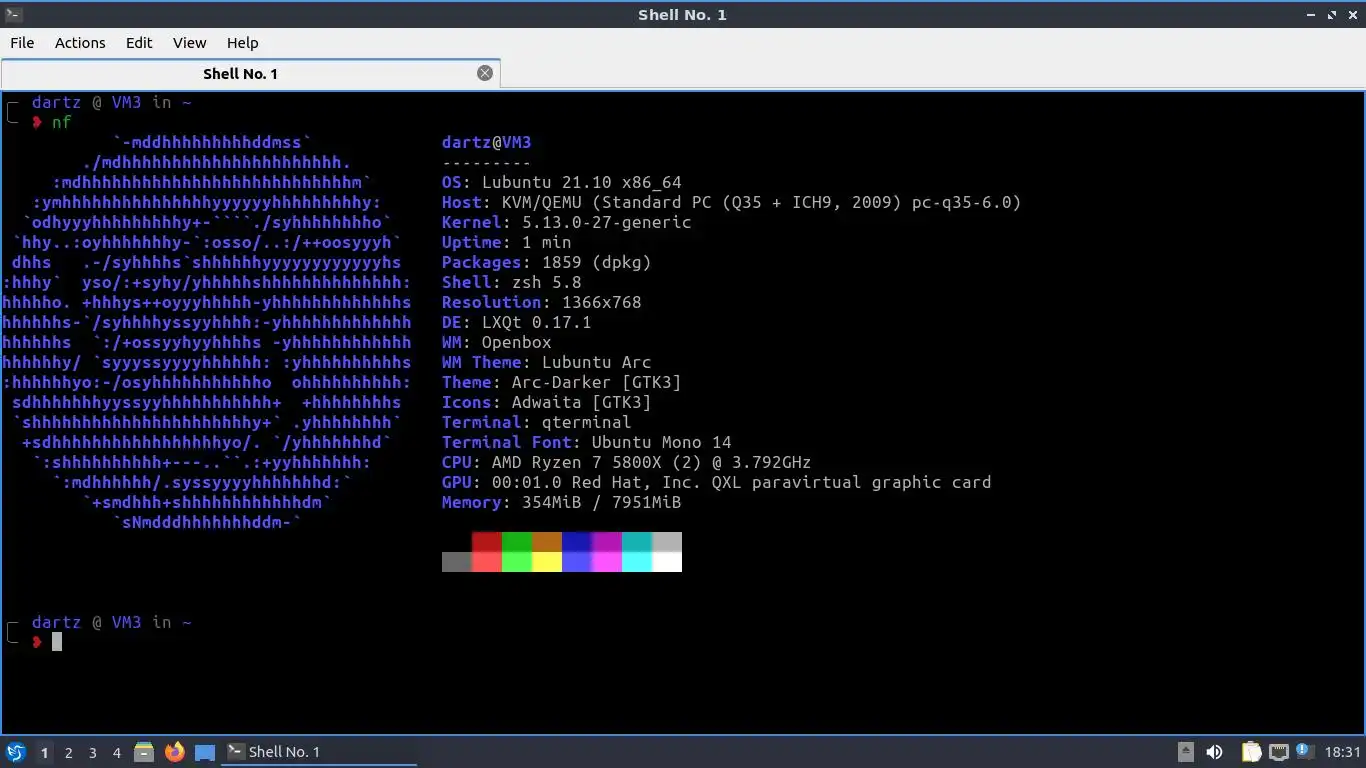
Task: Click the 'OS: Lubuntu 21.10 x86_64' line
Action: point(562,182)
